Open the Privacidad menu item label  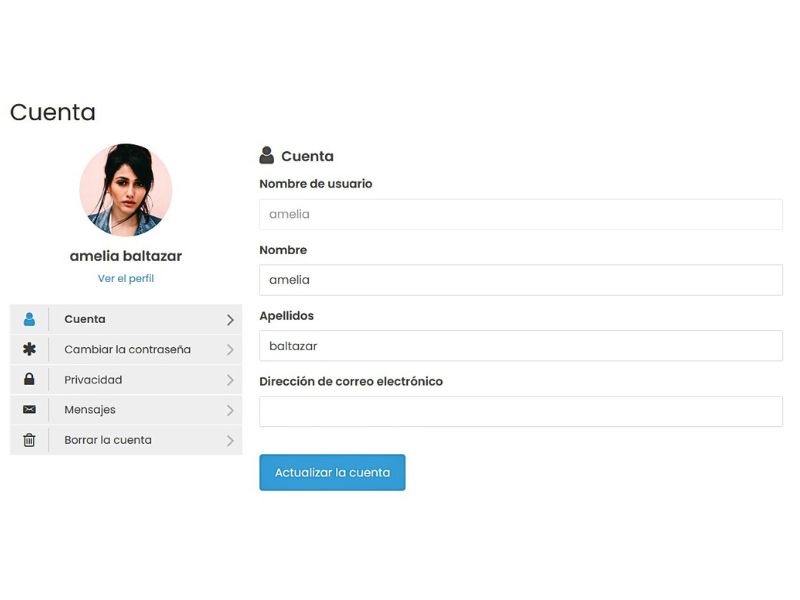pos(93,380)
